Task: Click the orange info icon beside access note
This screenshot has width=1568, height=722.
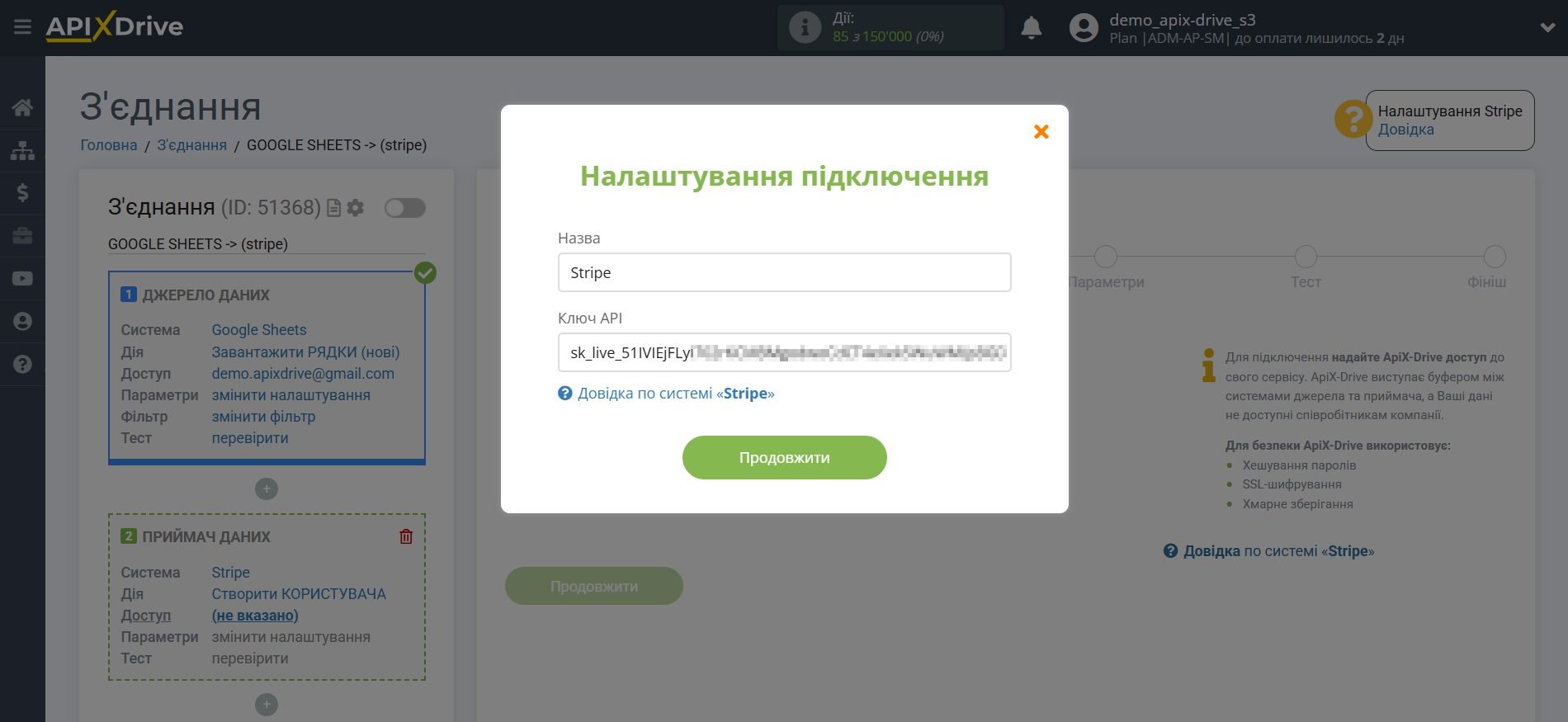Action: pos(1208,365)
